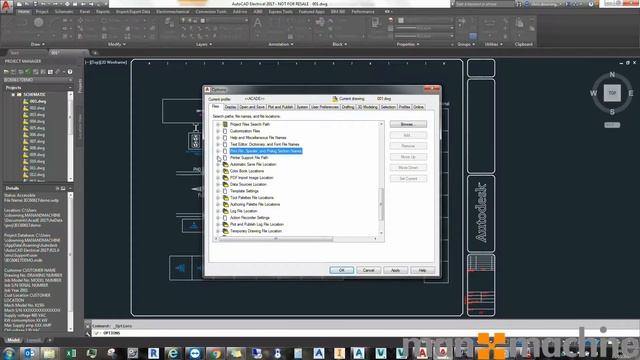Click the folder icon beside Automatic Save File Location

tap(225, 164)
